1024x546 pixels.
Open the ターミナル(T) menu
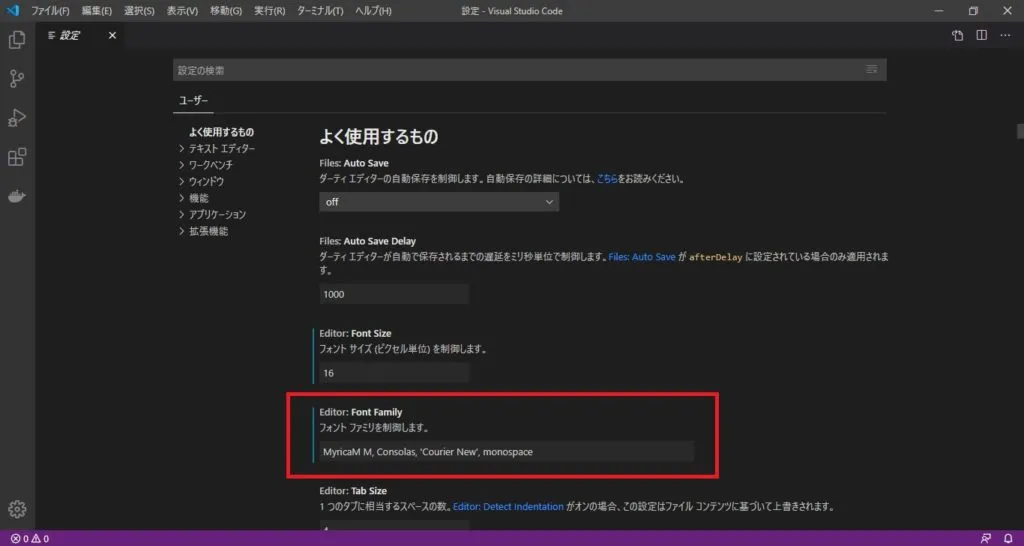320,11
